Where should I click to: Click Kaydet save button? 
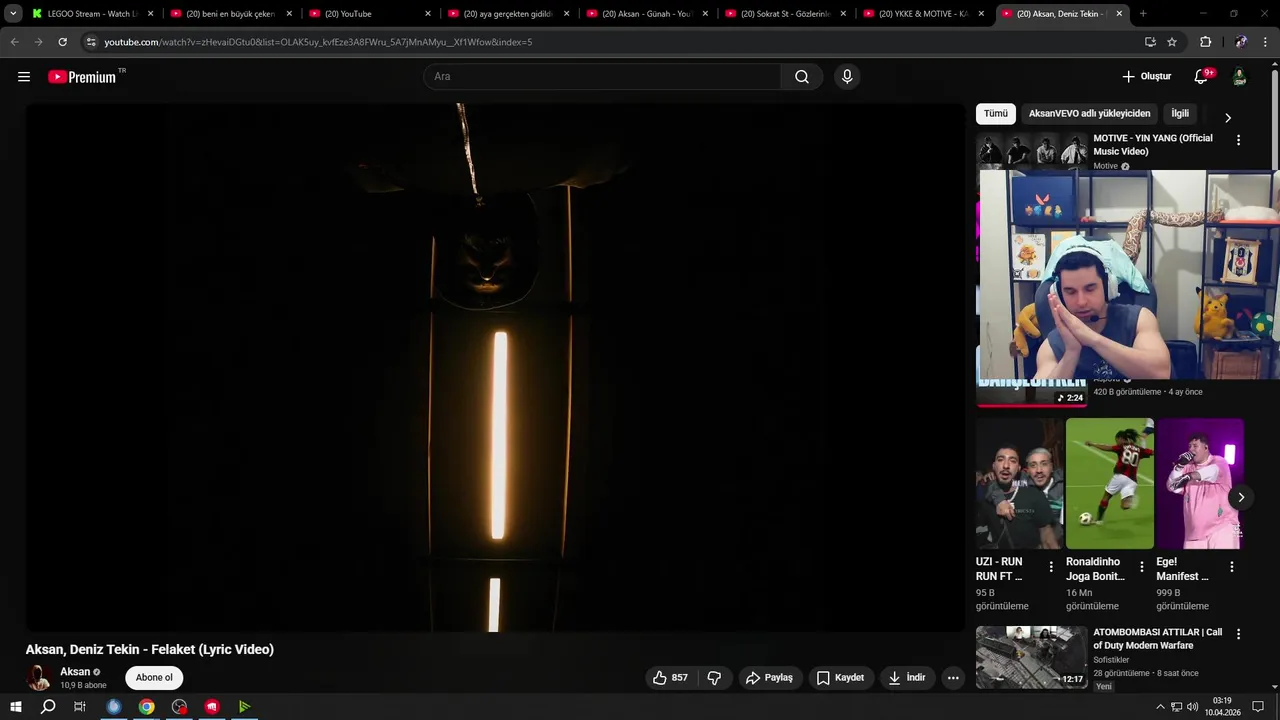click(x=840, y=678)
